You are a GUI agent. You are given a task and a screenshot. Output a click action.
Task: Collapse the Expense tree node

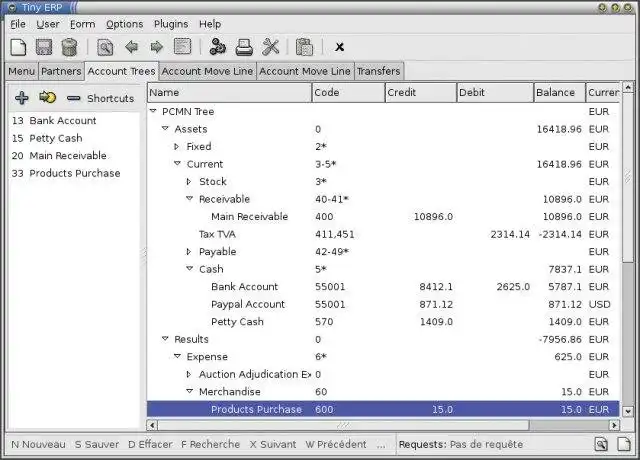(x=178, y=356)
